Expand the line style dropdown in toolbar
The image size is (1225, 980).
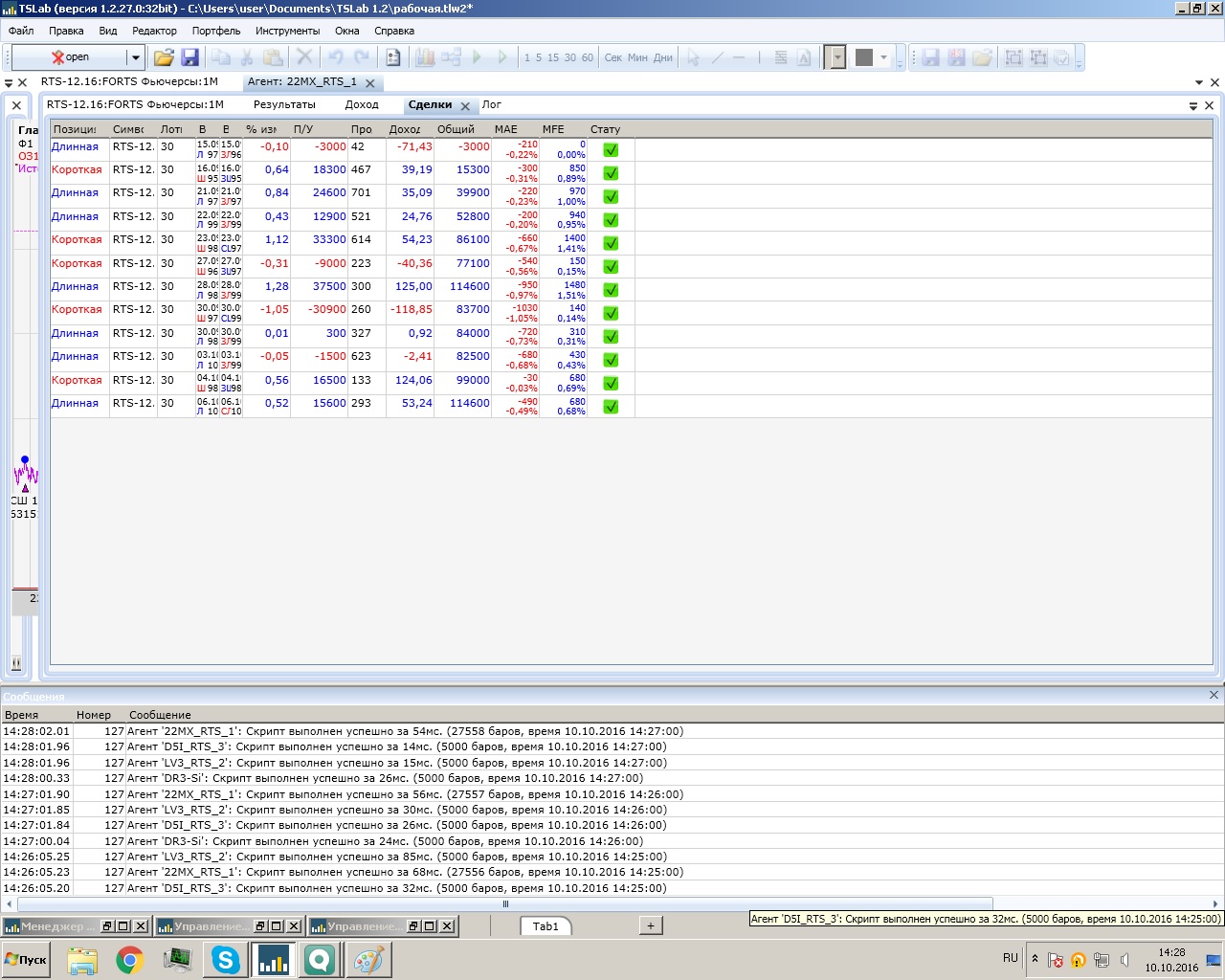tap(837, 57)
